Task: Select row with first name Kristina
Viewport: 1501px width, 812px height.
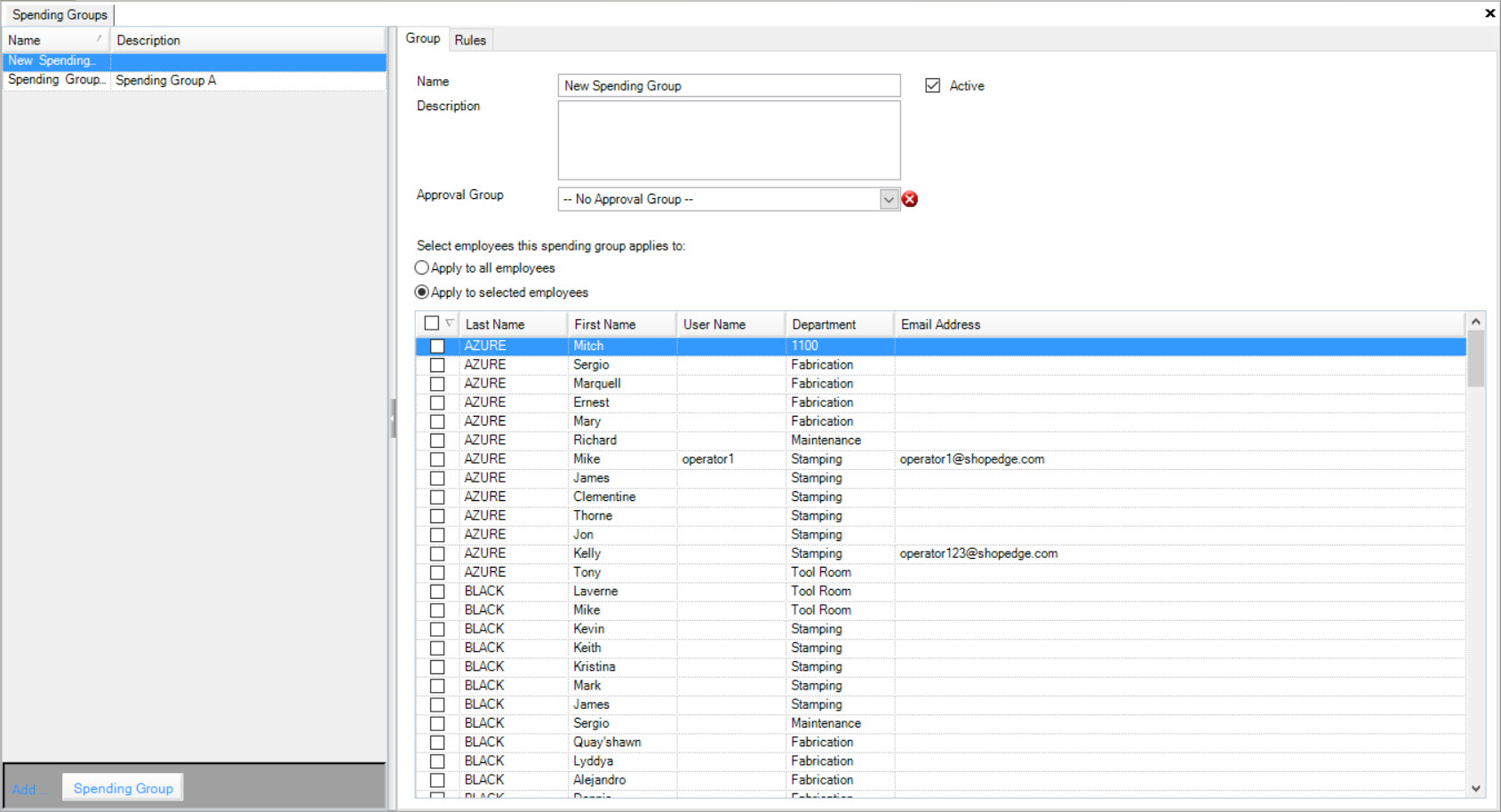Action: [940, 666]
